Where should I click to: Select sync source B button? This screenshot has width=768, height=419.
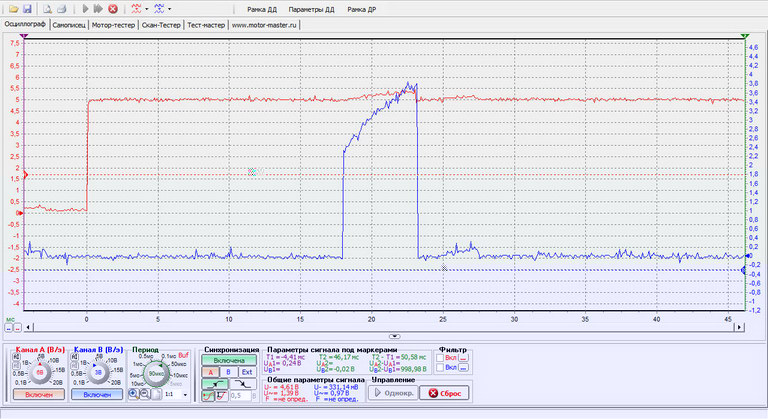227,371
